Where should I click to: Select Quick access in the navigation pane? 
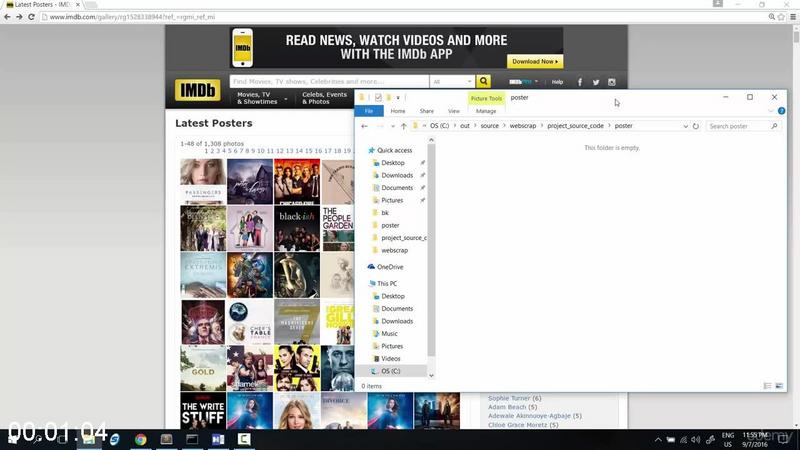394,151
